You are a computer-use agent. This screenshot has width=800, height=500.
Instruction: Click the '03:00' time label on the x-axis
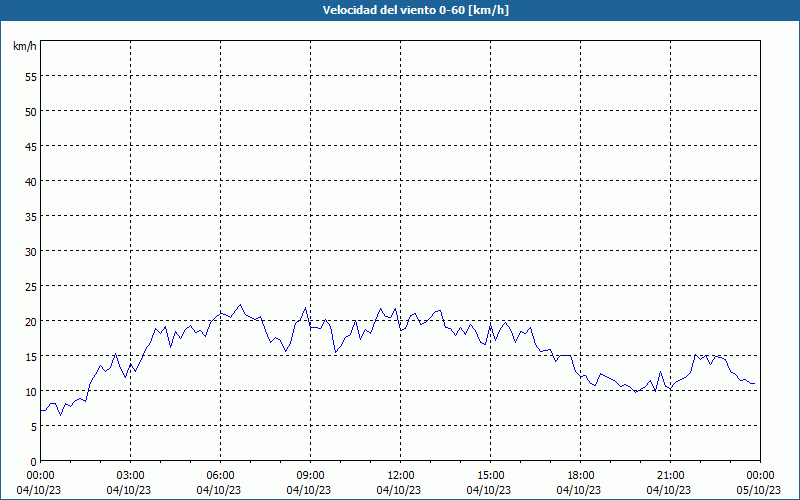[x=131, y=475]
